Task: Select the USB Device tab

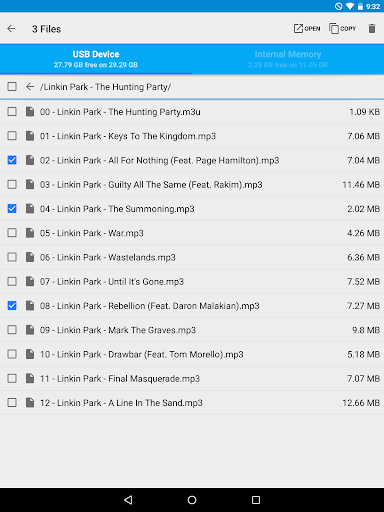Action: click(x=96, y=59)
